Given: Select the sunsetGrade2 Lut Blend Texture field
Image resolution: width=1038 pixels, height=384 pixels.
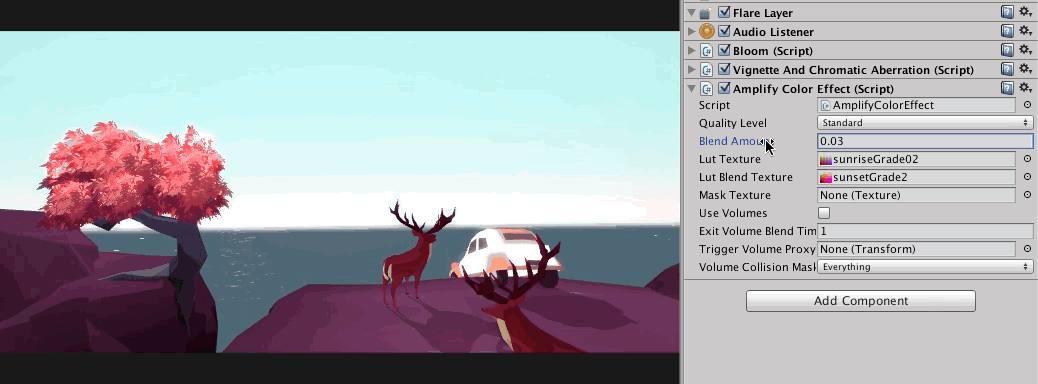Looking at the screenshot, I should coord(916,177).
